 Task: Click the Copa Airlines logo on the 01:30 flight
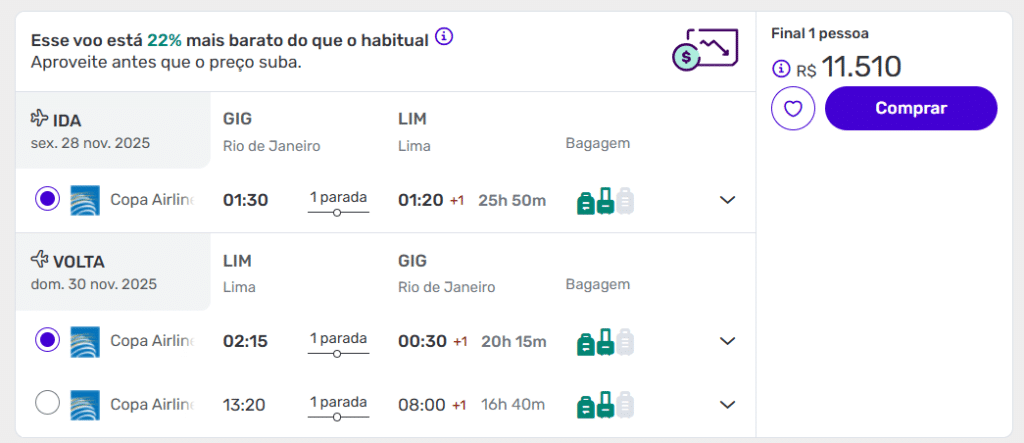(x=85, y=200)
